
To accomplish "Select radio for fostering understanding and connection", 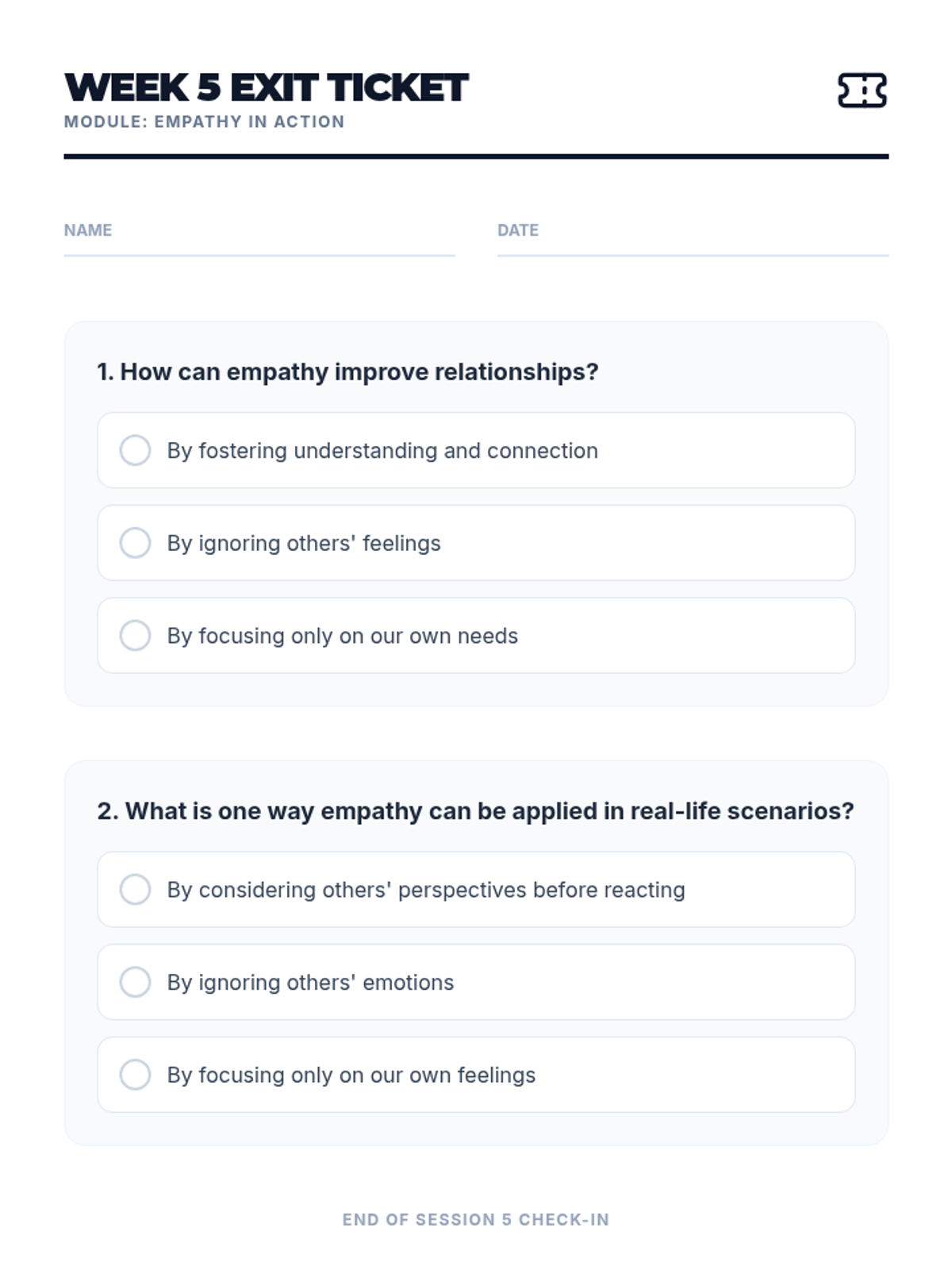I will (135, 450).
